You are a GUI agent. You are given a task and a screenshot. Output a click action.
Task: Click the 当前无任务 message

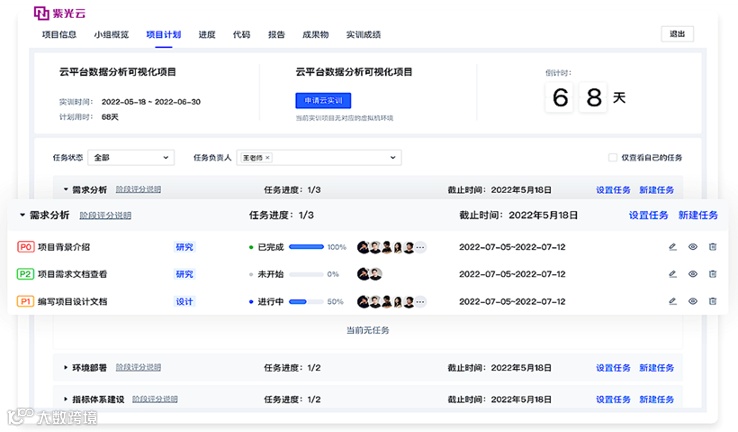coord(368,330)
